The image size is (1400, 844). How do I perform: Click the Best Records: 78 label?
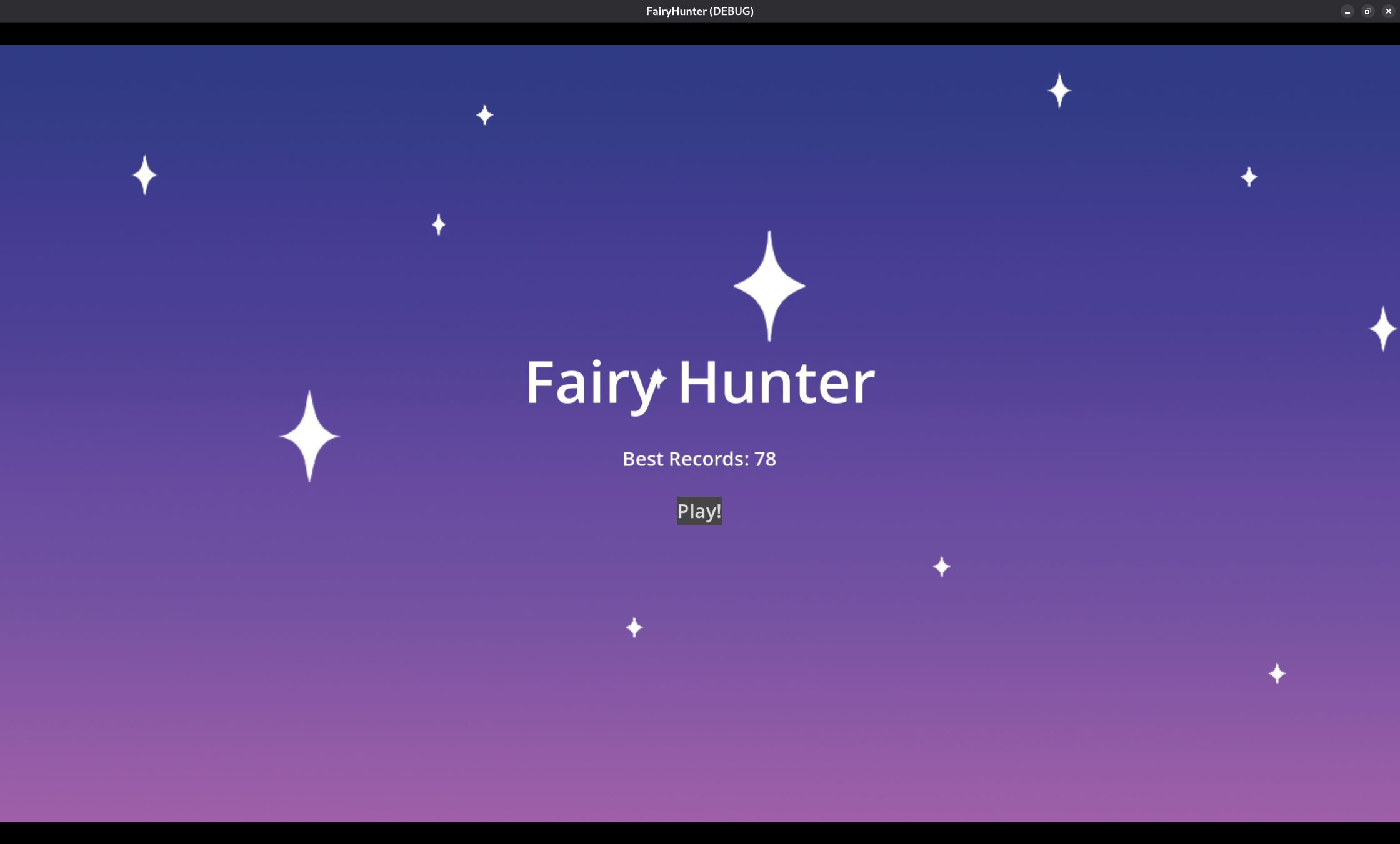(x=699, y=459)
